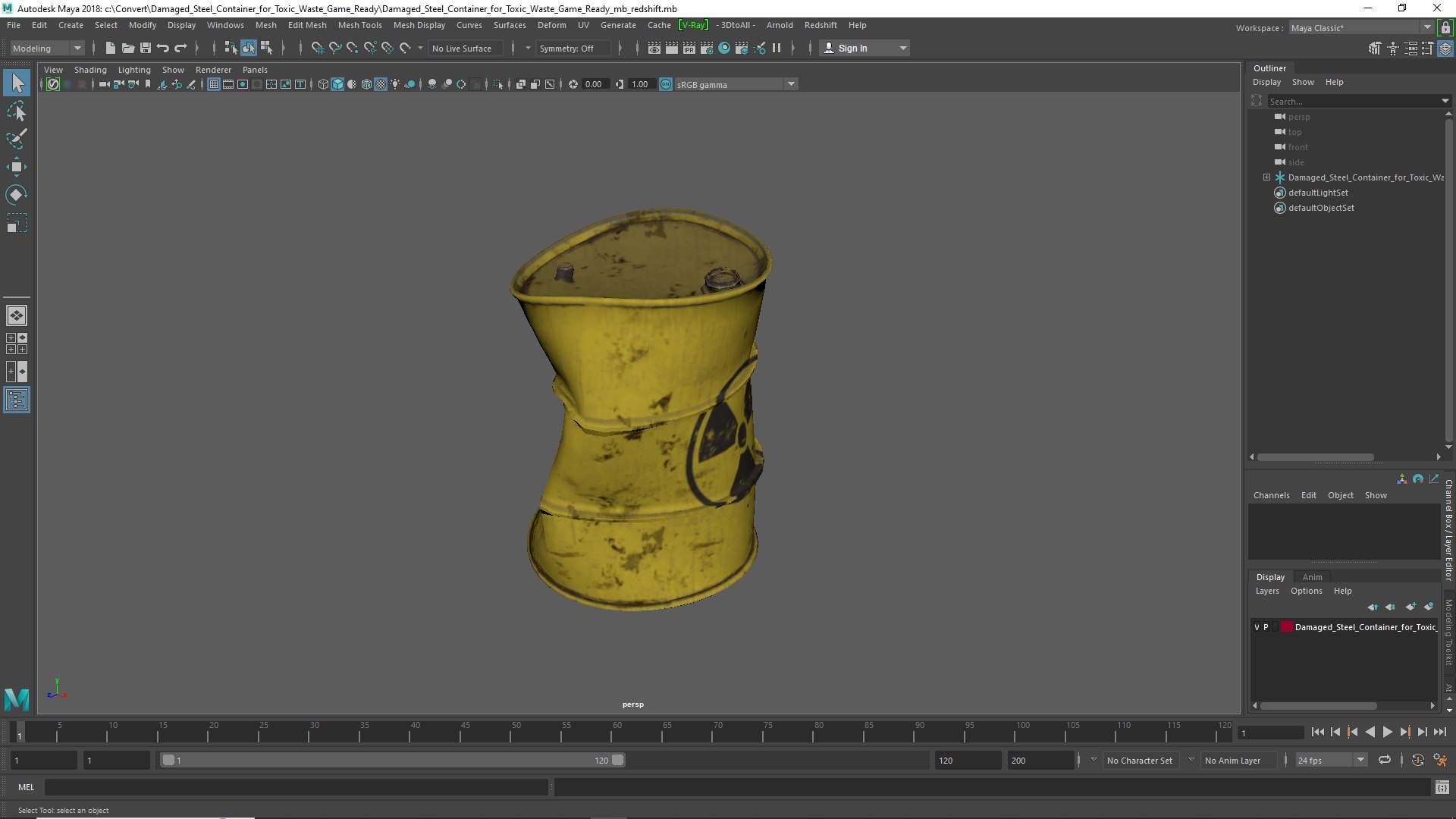Viewport: 1456px width, 819px height.
Task: Toggle the V visibility of Damaged_Steel_Container layer
Action: pyautogui.click(x=1257, y=627)
